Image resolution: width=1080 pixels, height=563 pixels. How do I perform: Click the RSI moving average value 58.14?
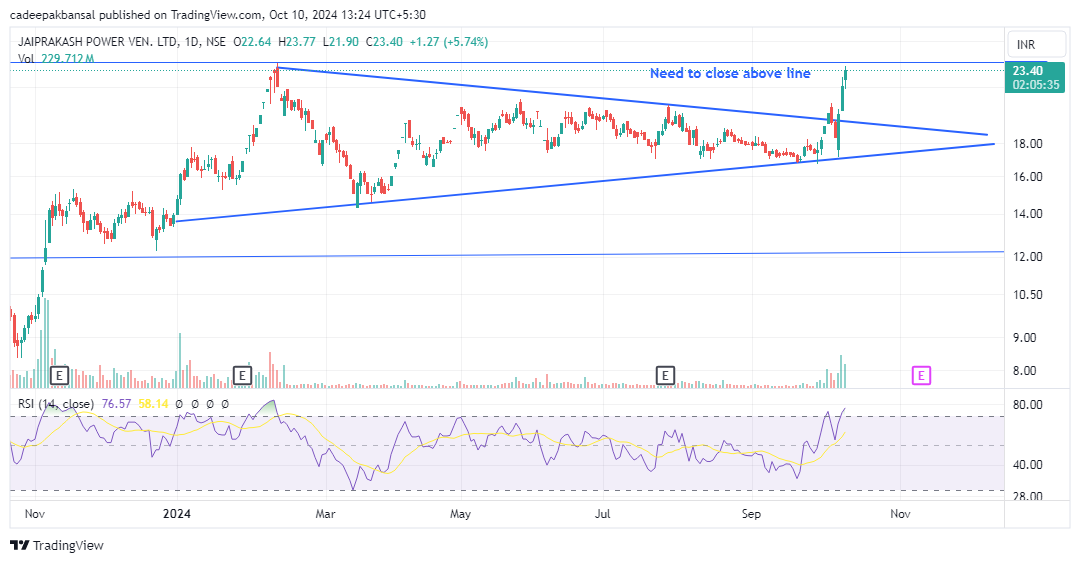coord(153,404)
